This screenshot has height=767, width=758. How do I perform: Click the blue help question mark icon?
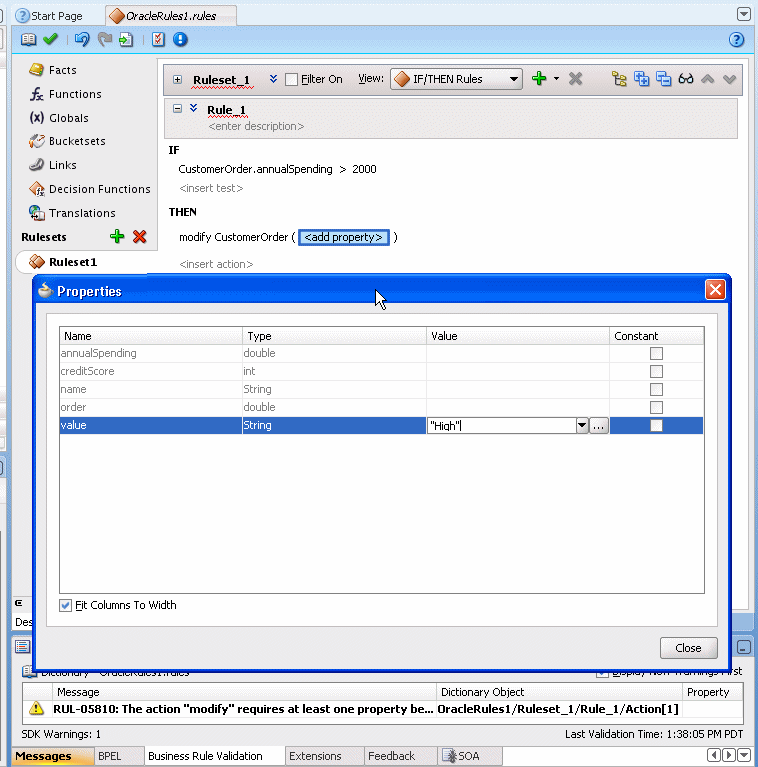point(737,40)
